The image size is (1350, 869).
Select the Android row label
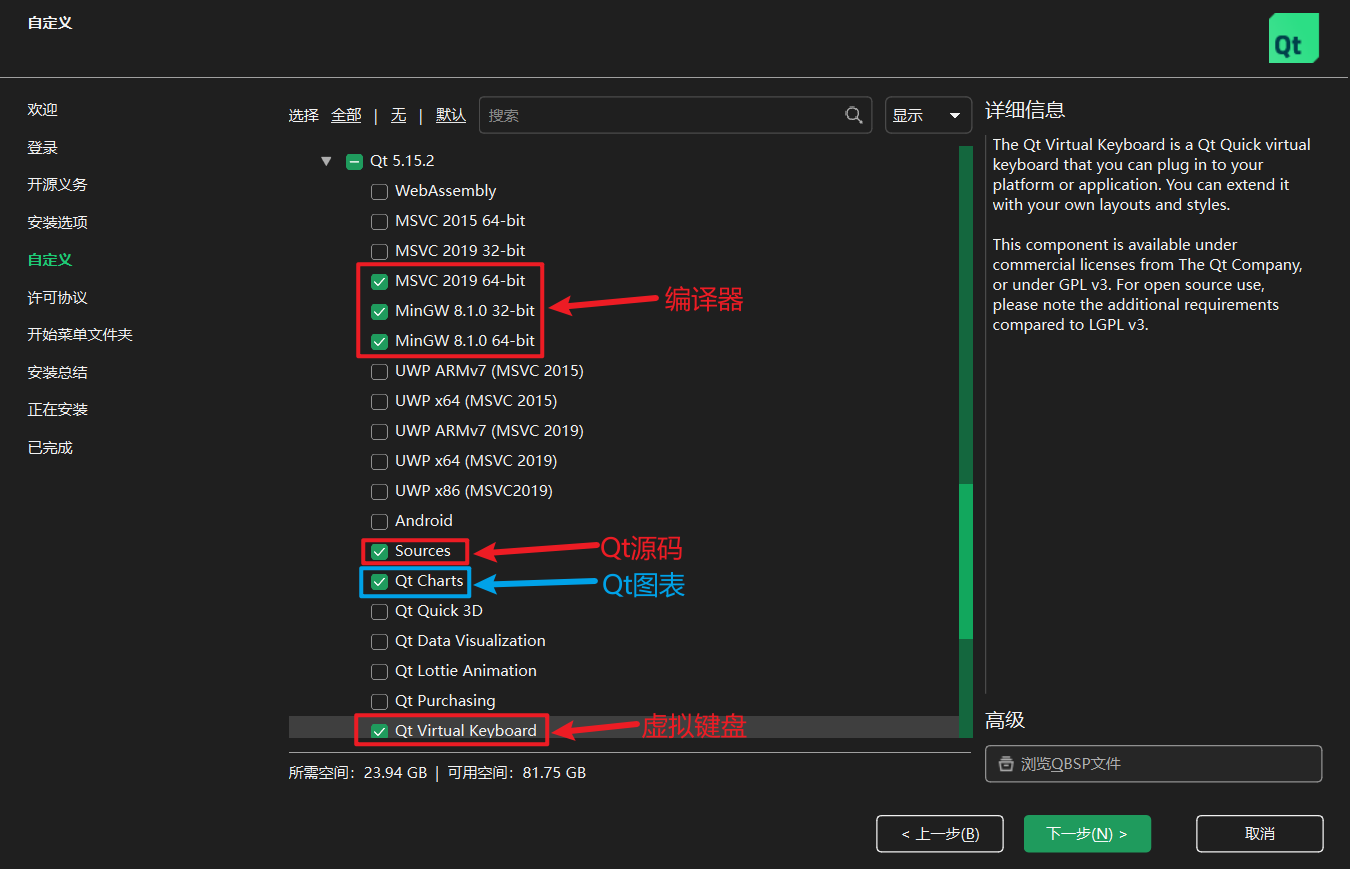click(424, 521)
